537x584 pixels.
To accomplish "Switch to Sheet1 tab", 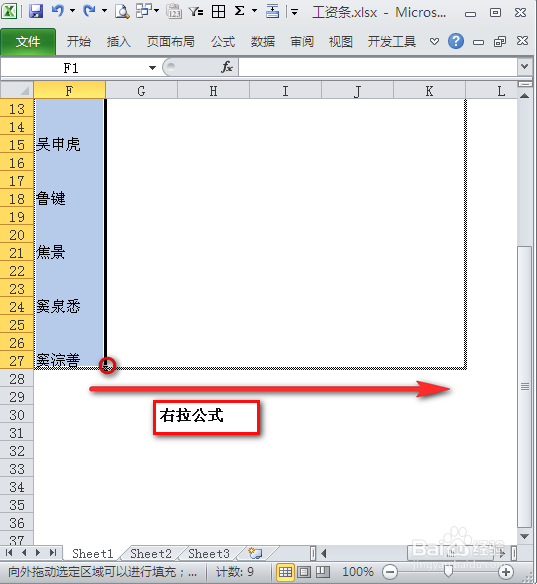I will pos(92,553).
